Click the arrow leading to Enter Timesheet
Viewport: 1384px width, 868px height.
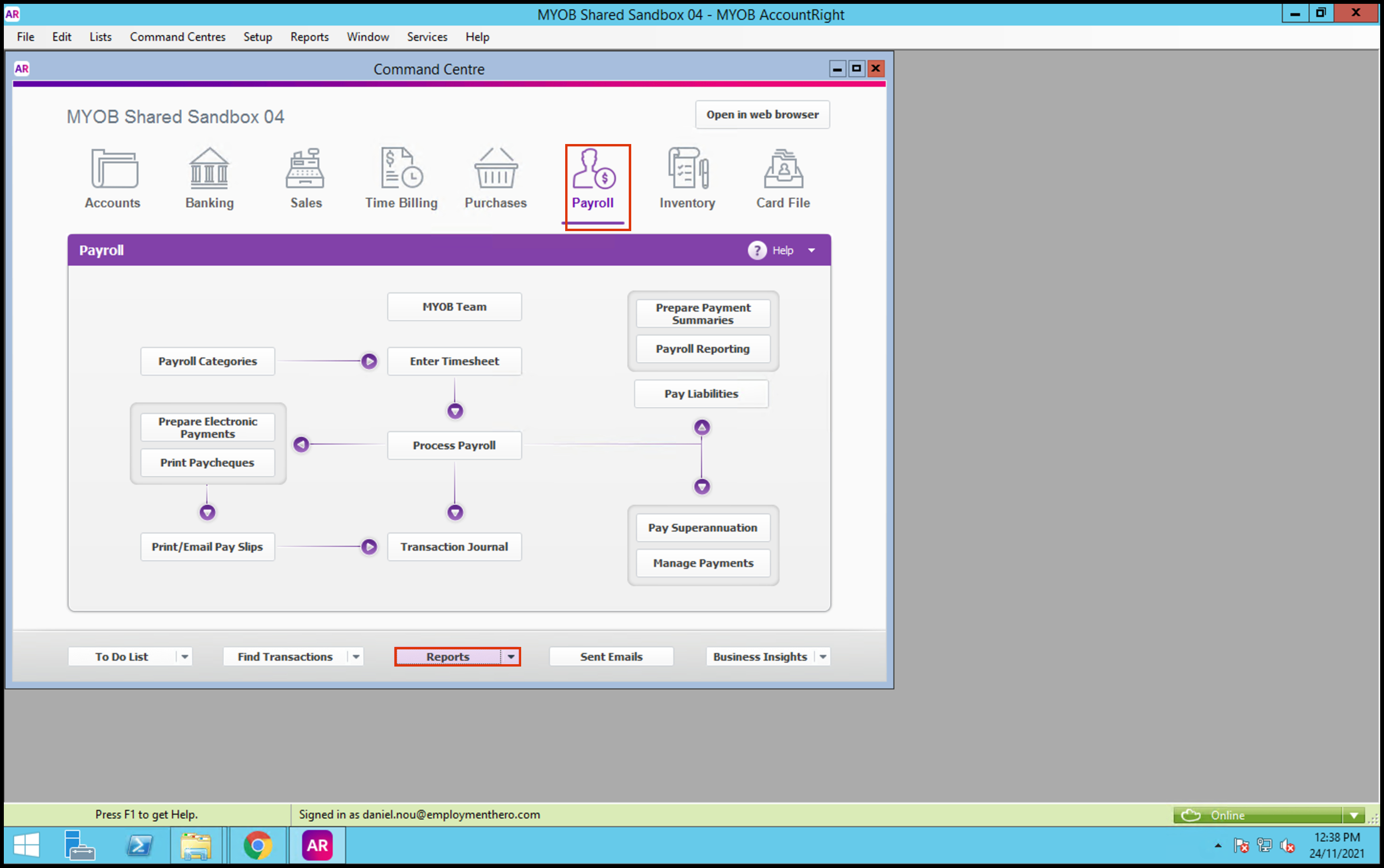pyautogui.click(x=369, y=361)
